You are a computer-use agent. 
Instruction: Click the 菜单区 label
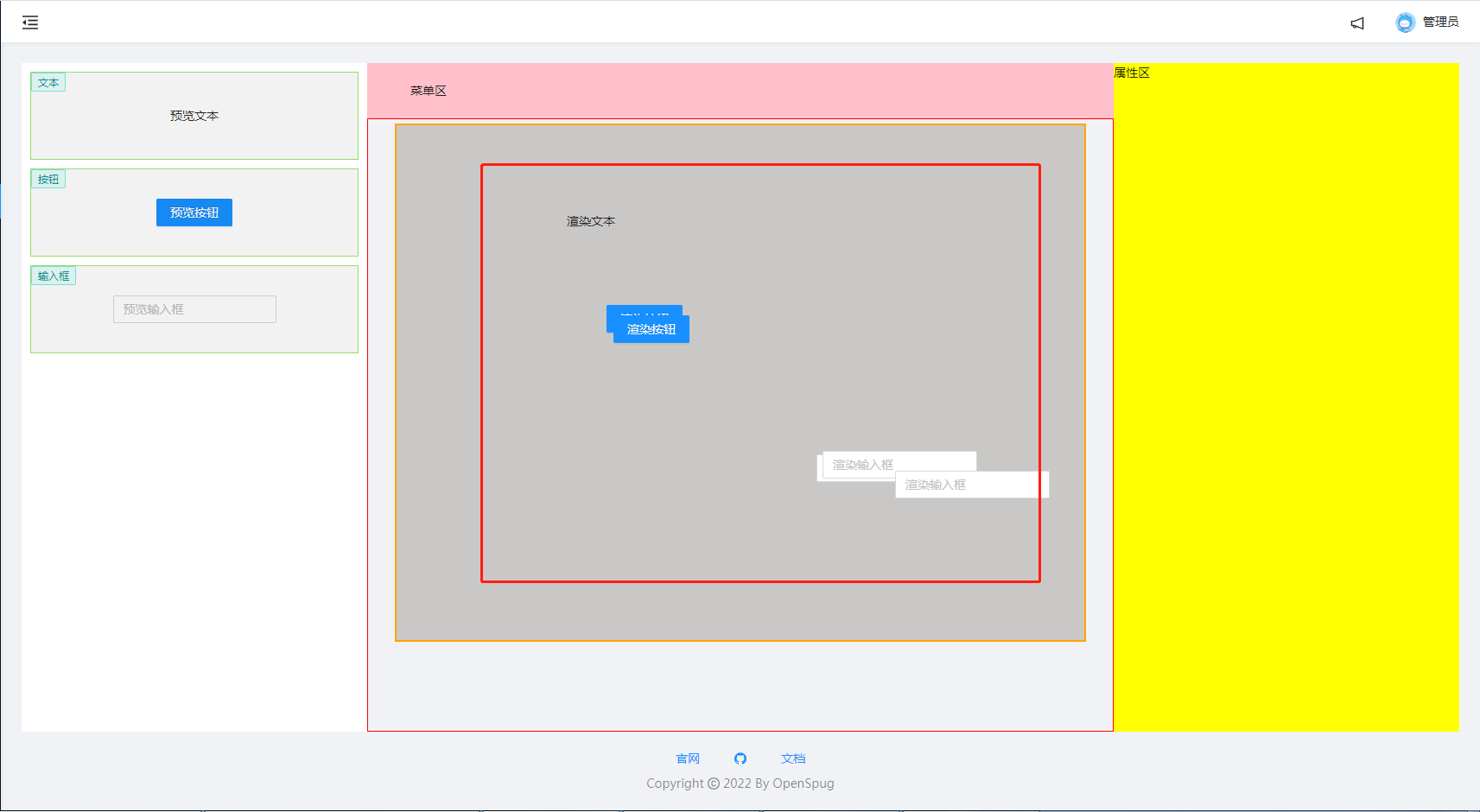(x=429, y=91)
